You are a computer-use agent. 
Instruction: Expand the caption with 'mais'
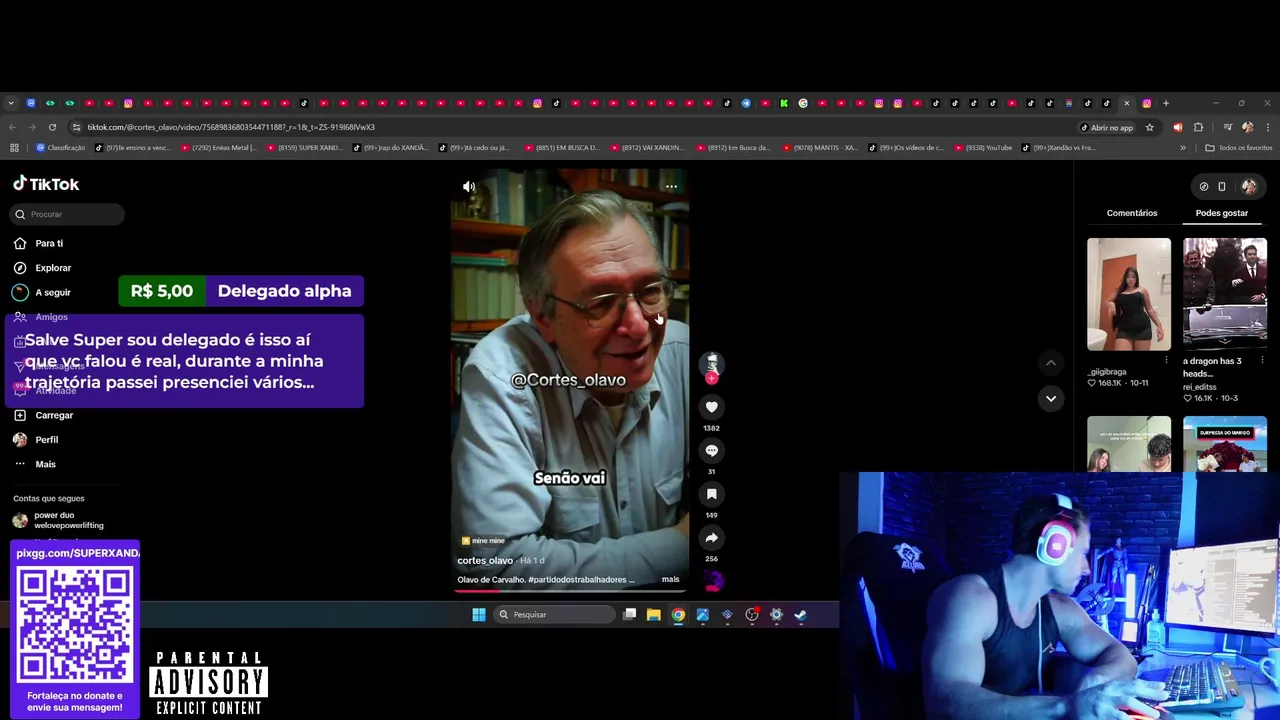(x=670, y=579)
